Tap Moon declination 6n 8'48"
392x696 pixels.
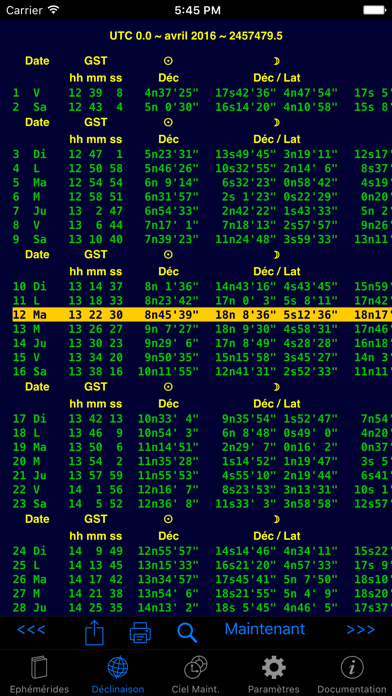pyautogui.click(x=249, y=433)
